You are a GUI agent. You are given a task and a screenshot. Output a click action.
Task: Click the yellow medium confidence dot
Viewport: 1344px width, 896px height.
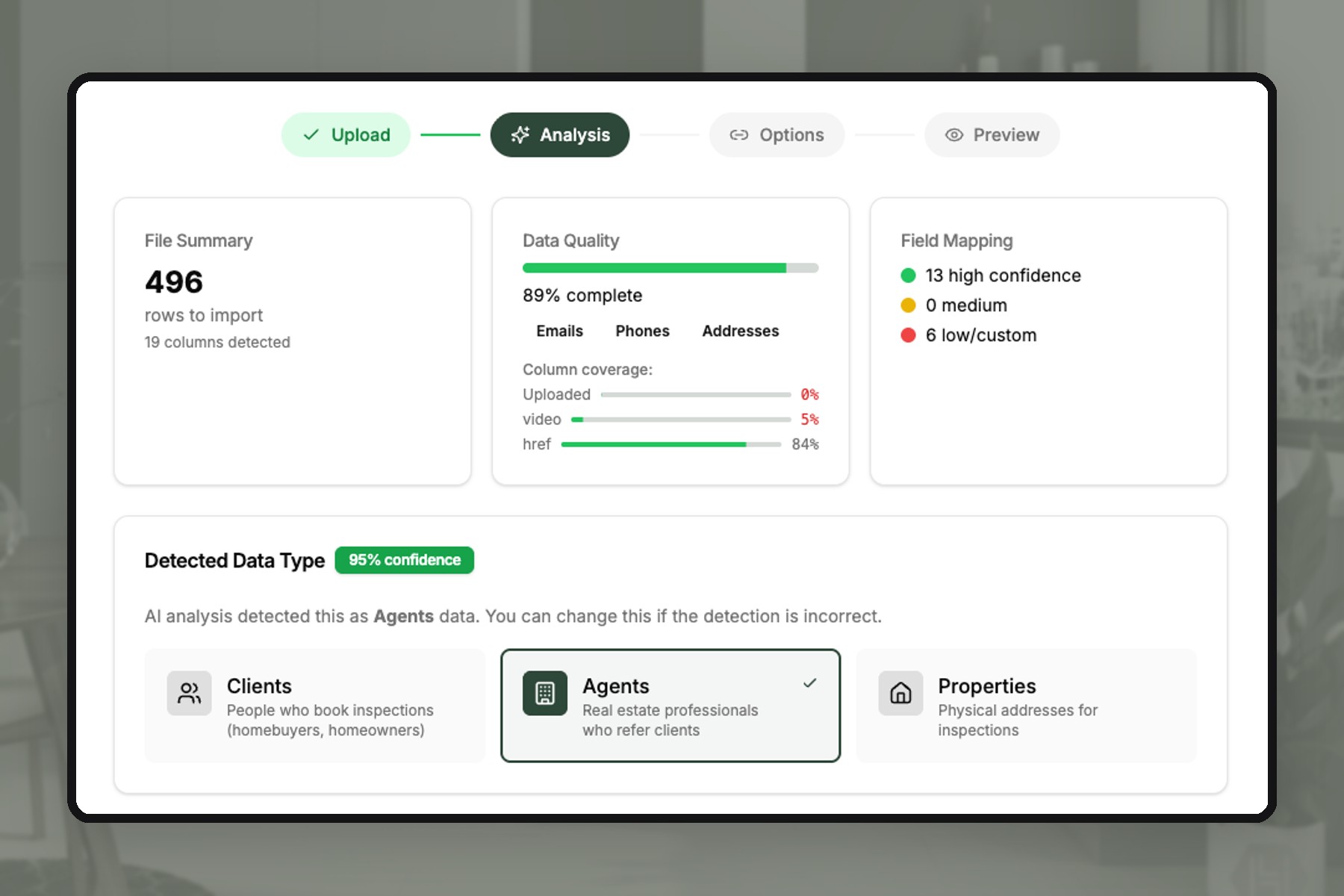tap(908, 305)
